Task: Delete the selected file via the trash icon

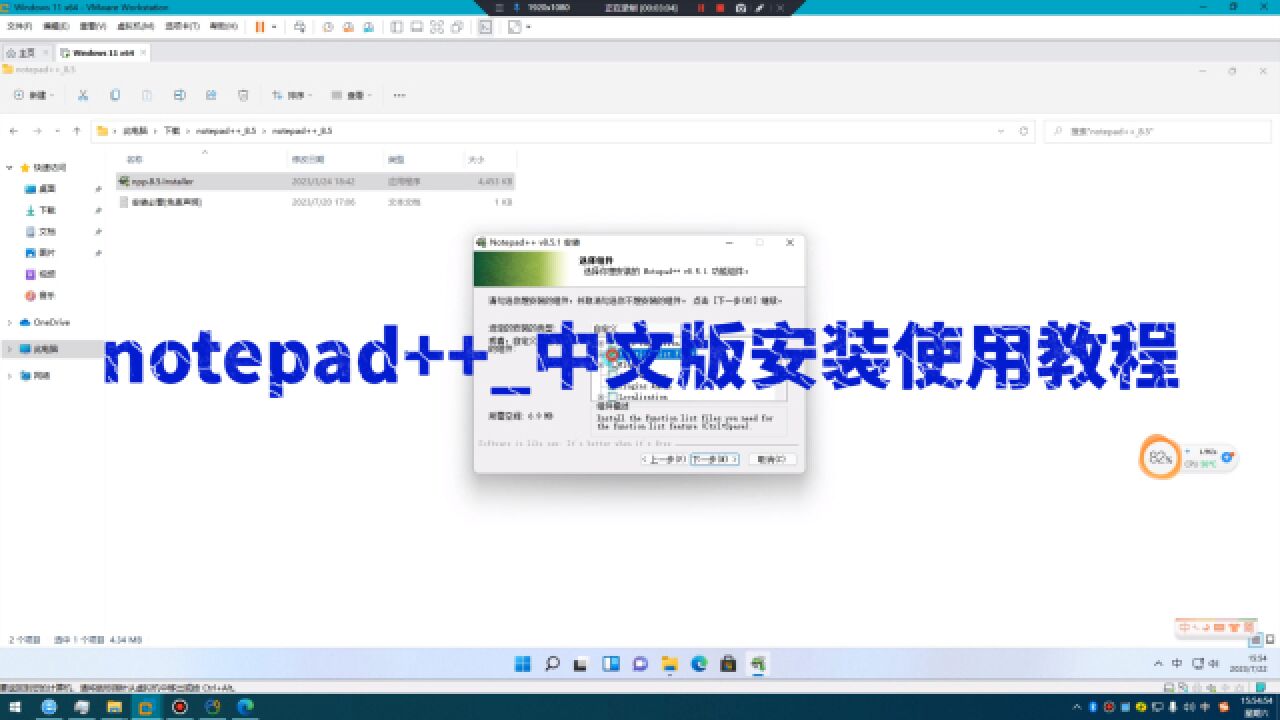Action: click(242, 95)
